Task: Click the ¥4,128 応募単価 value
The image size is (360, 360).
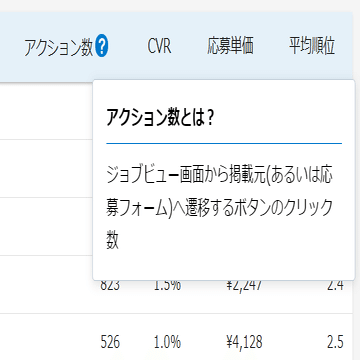Action: pyautogui.click(x=244, y=342)
